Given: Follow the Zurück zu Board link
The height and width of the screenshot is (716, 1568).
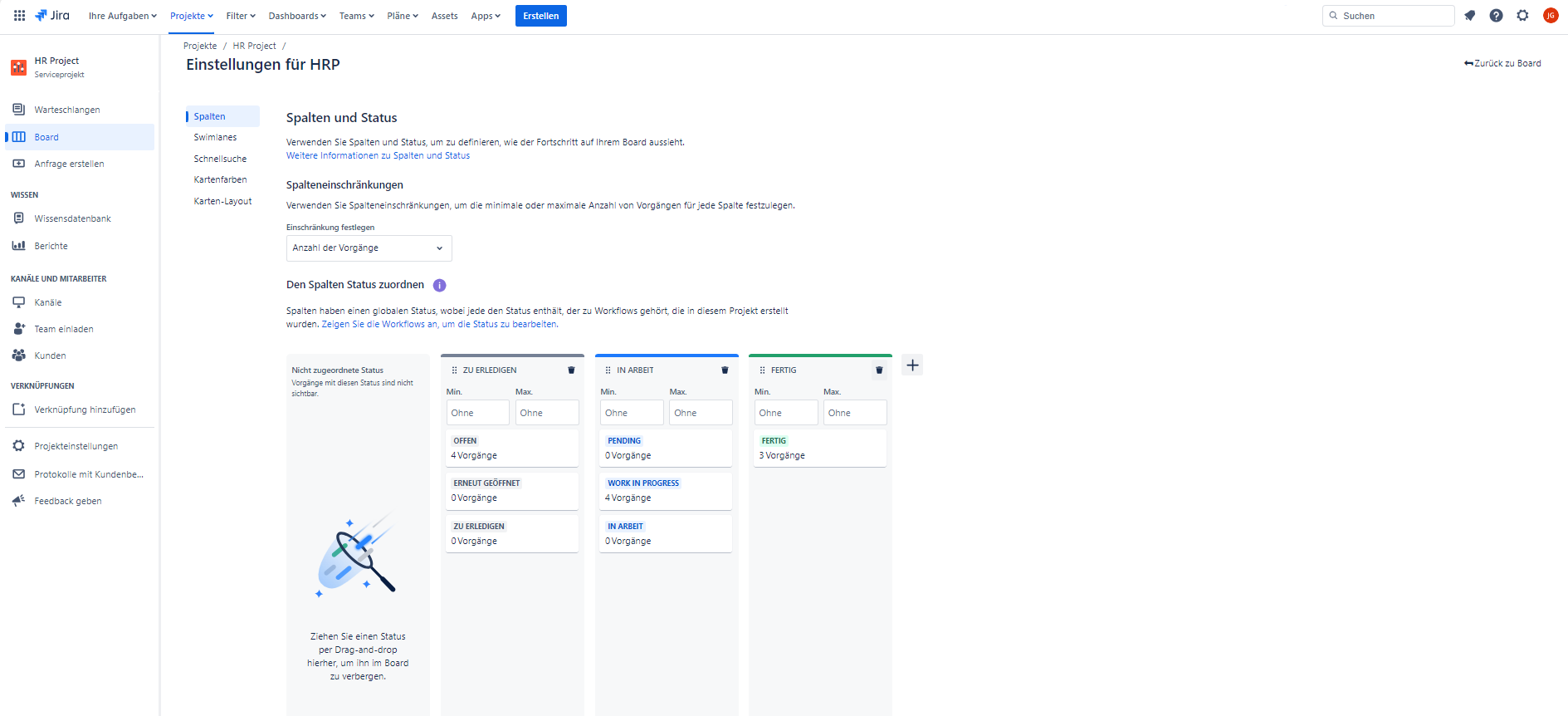Looking at the screenshot, I should click(1502, 63).
